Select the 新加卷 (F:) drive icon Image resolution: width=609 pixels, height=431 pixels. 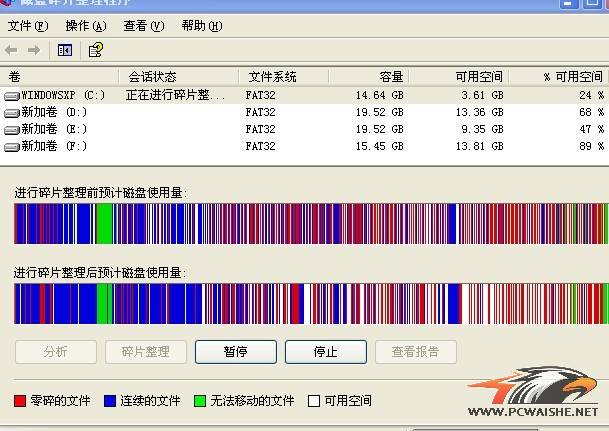click(12, 146)
